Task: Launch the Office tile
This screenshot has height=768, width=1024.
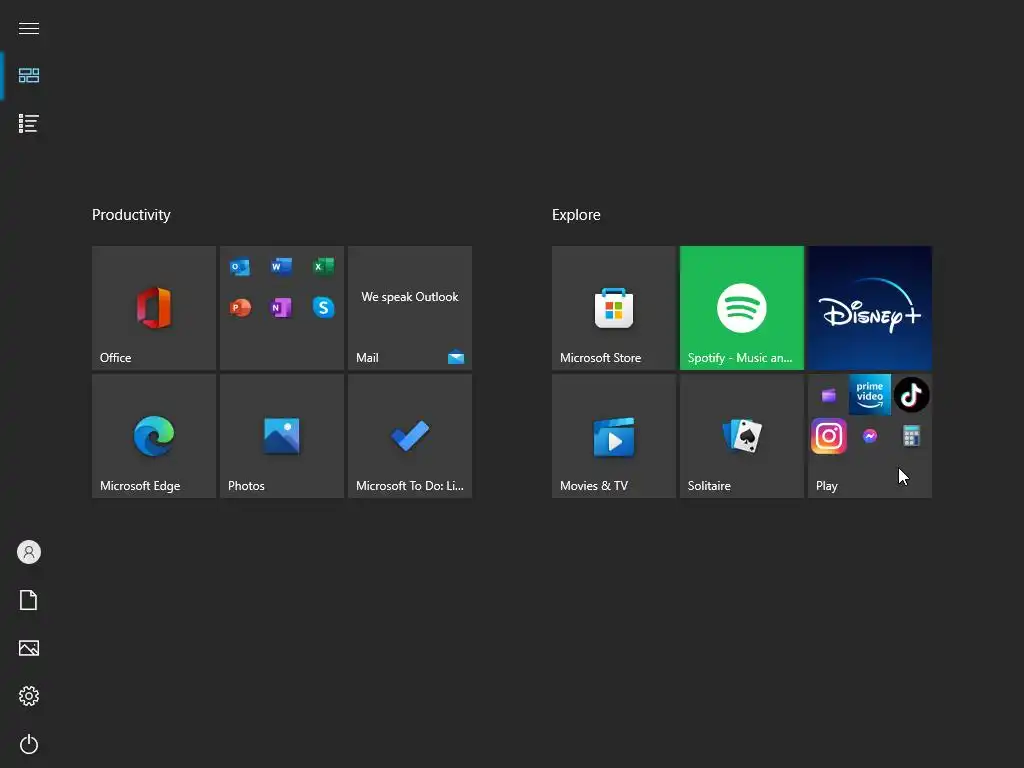Action: point(154,308)
